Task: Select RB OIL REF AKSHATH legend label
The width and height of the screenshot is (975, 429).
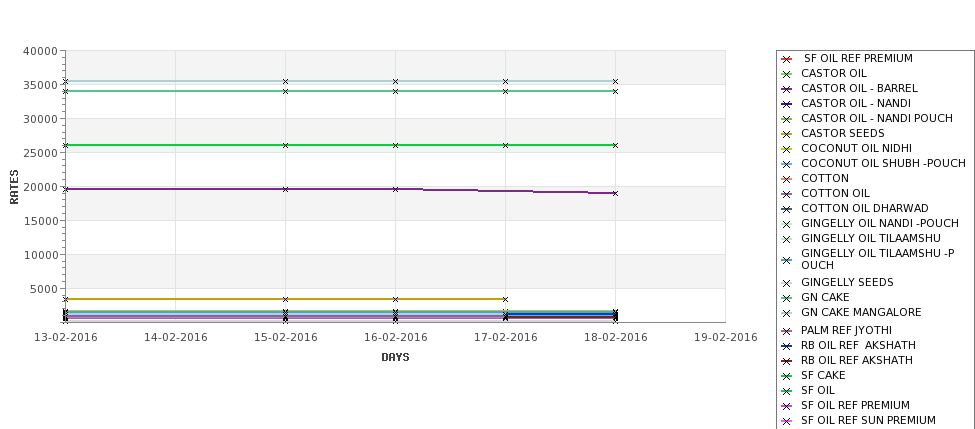Action: point(857,360)
